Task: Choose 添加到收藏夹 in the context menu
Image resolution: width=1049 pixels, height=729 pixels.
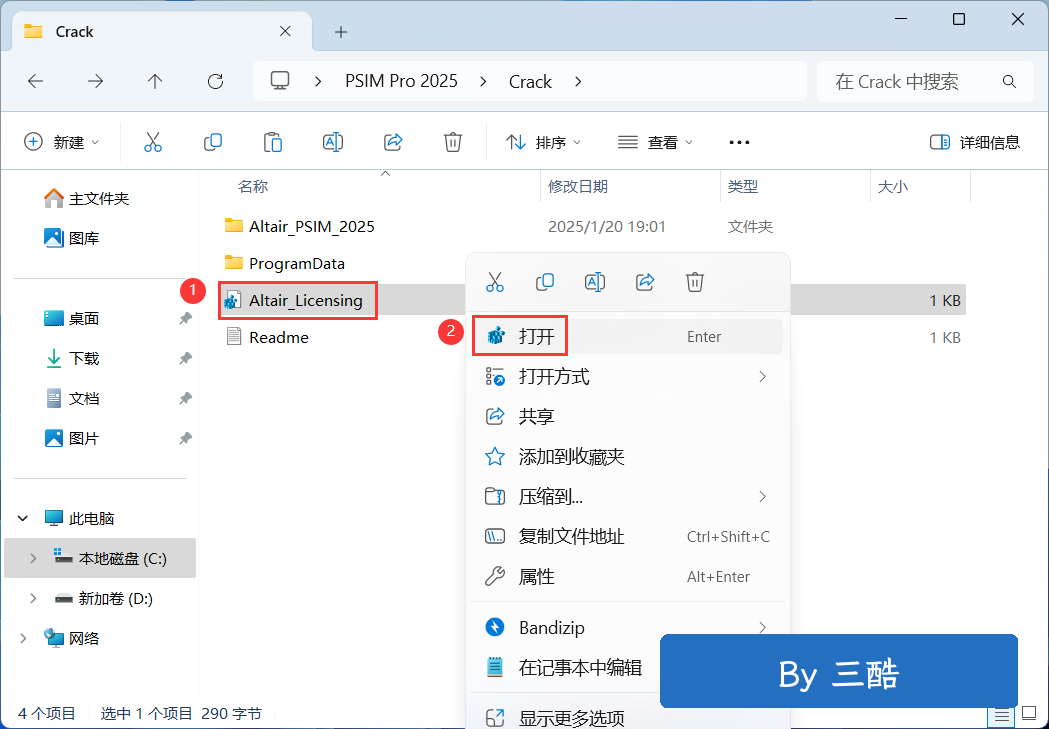Action: [627, 457]
